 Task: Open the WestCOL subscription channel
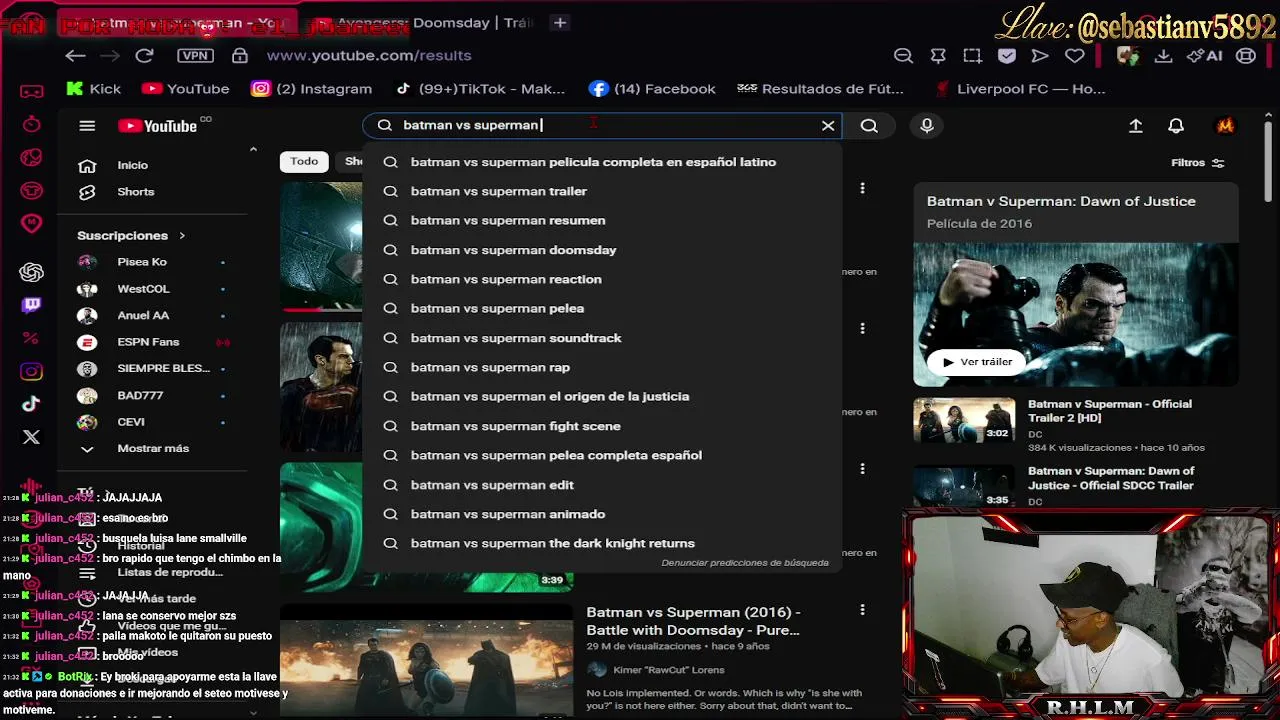click(152, 289)
